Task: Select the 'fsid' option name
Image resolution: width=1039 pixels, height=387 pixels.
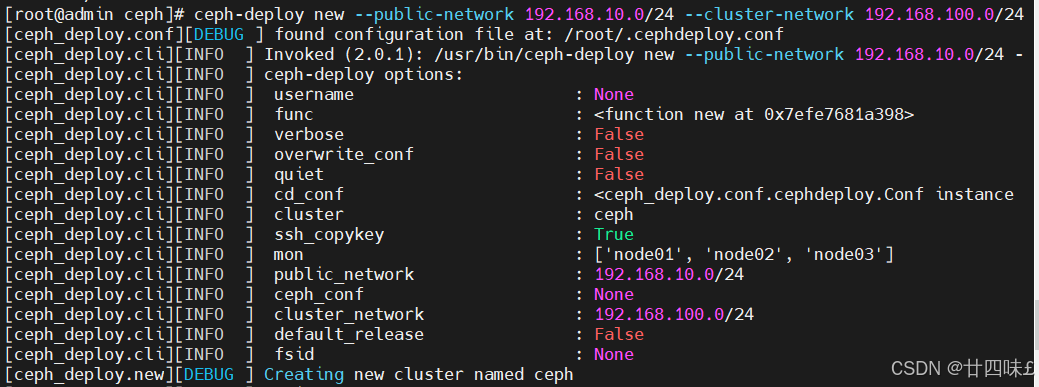Action: point(294,354)
